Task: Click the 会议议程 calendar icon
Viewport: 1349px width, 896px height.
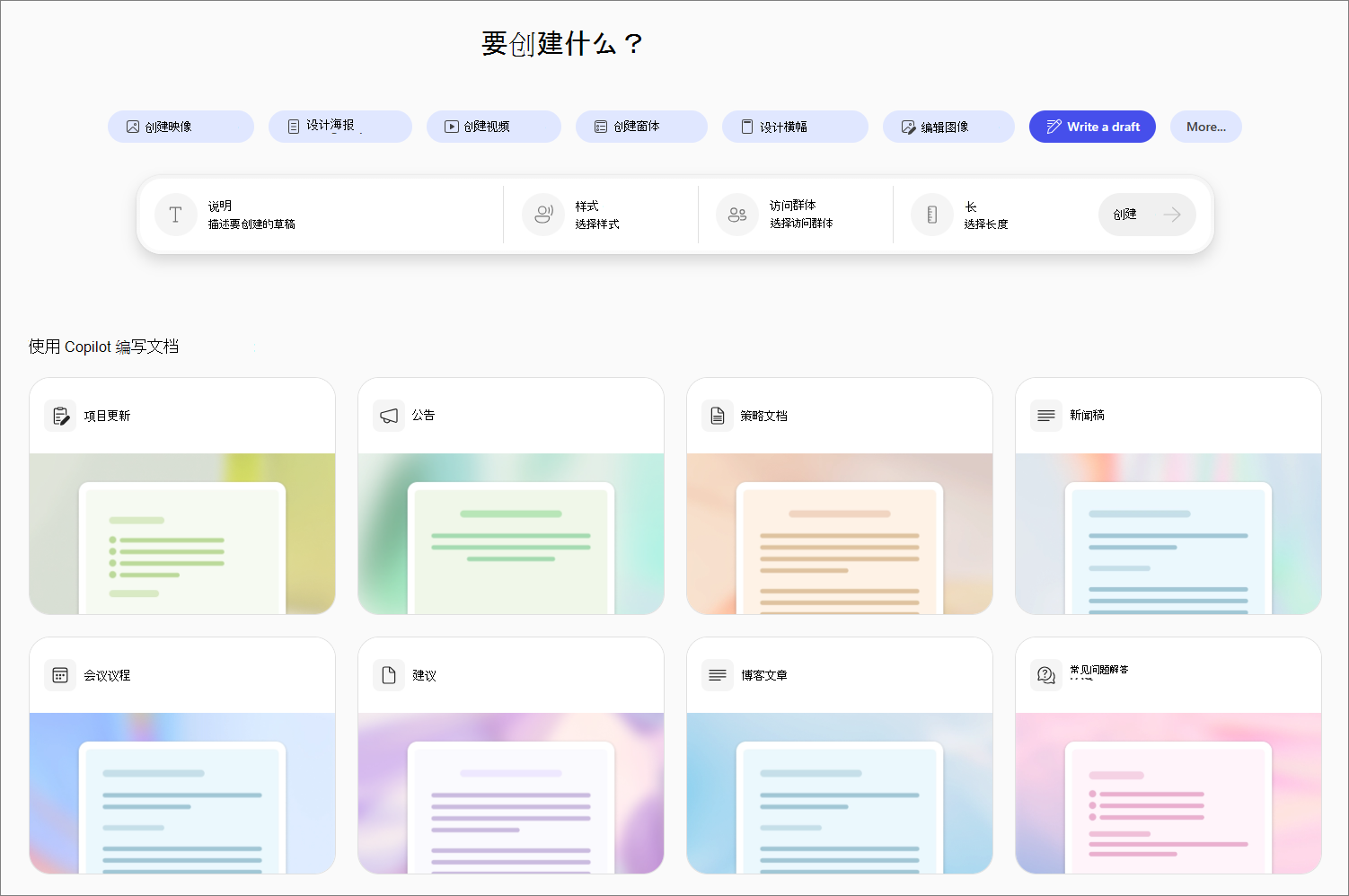Action: click(x=60, y=675)
